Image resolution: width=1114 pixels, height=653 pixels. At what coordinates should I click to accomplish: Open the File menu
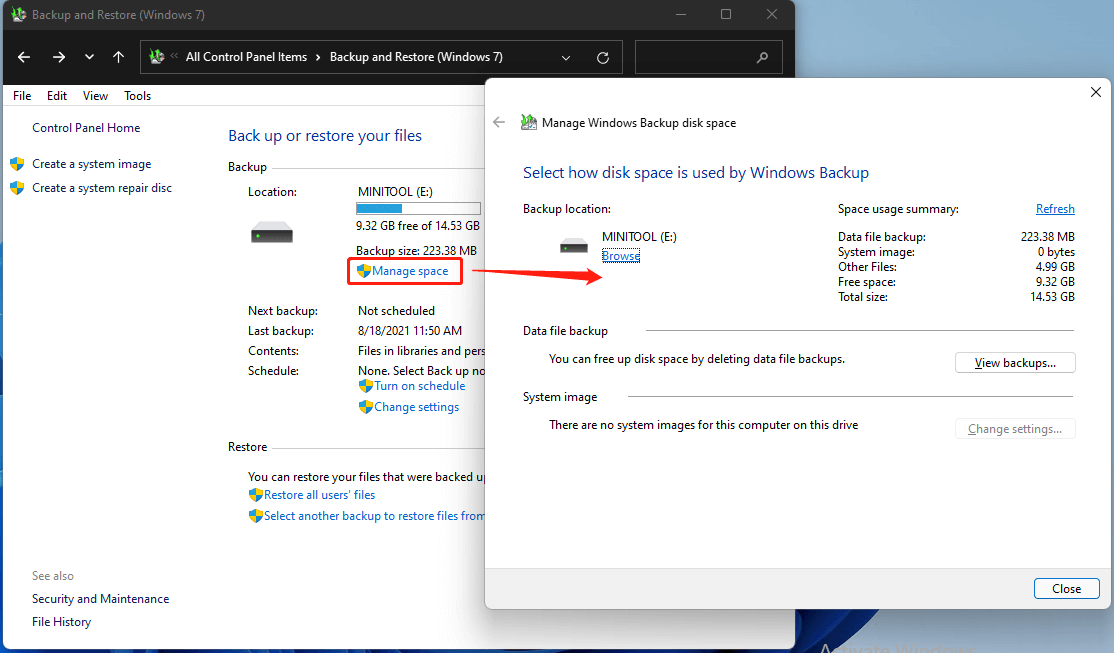pos(22,96)
